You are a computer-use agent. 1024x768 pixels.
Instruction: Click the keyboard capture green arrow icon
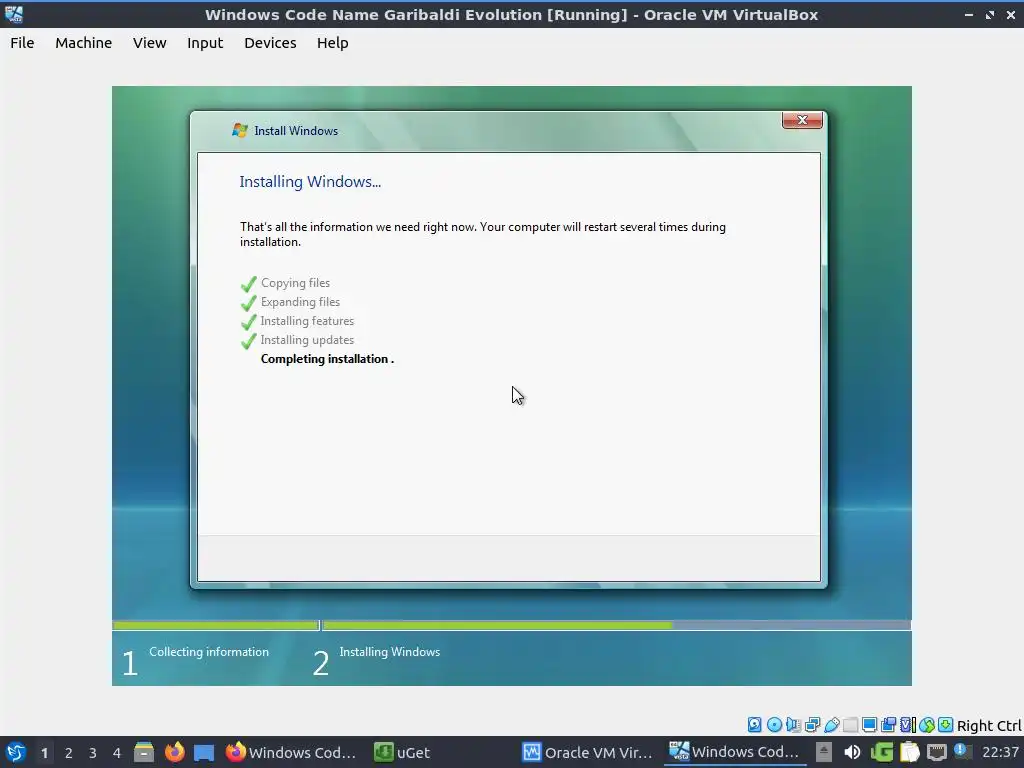[946, 724]
